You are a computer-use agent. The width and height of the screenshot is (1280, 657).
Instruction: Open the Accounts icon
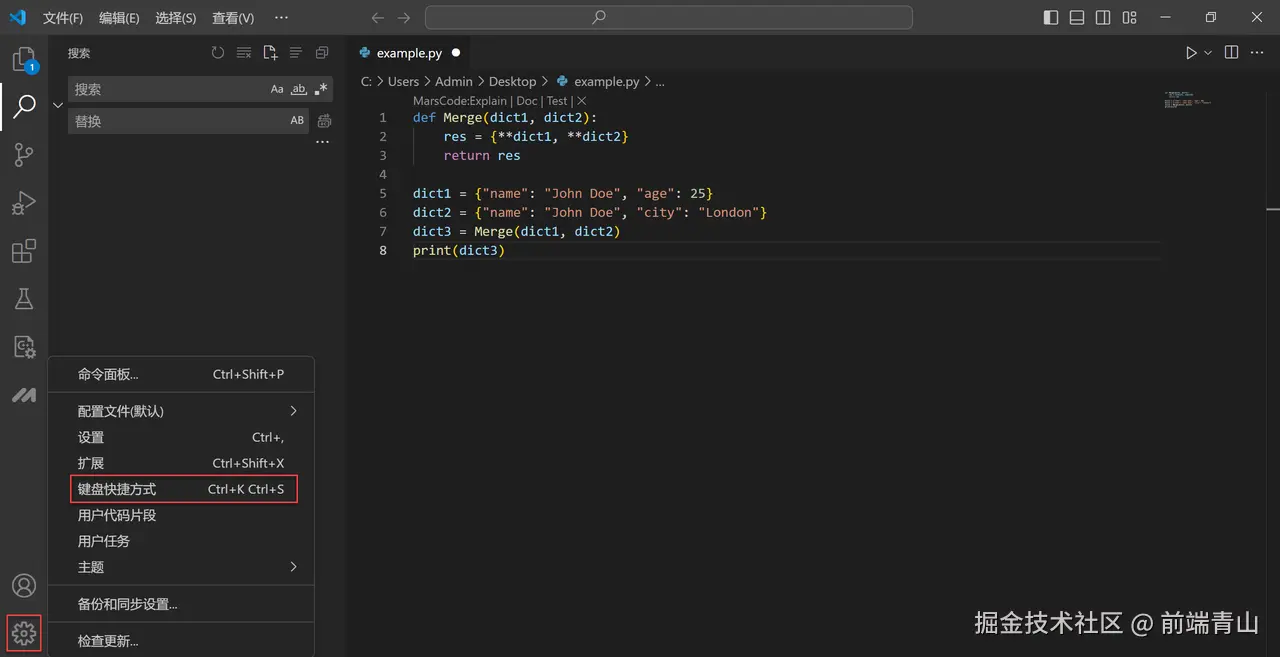click(24, 586)
